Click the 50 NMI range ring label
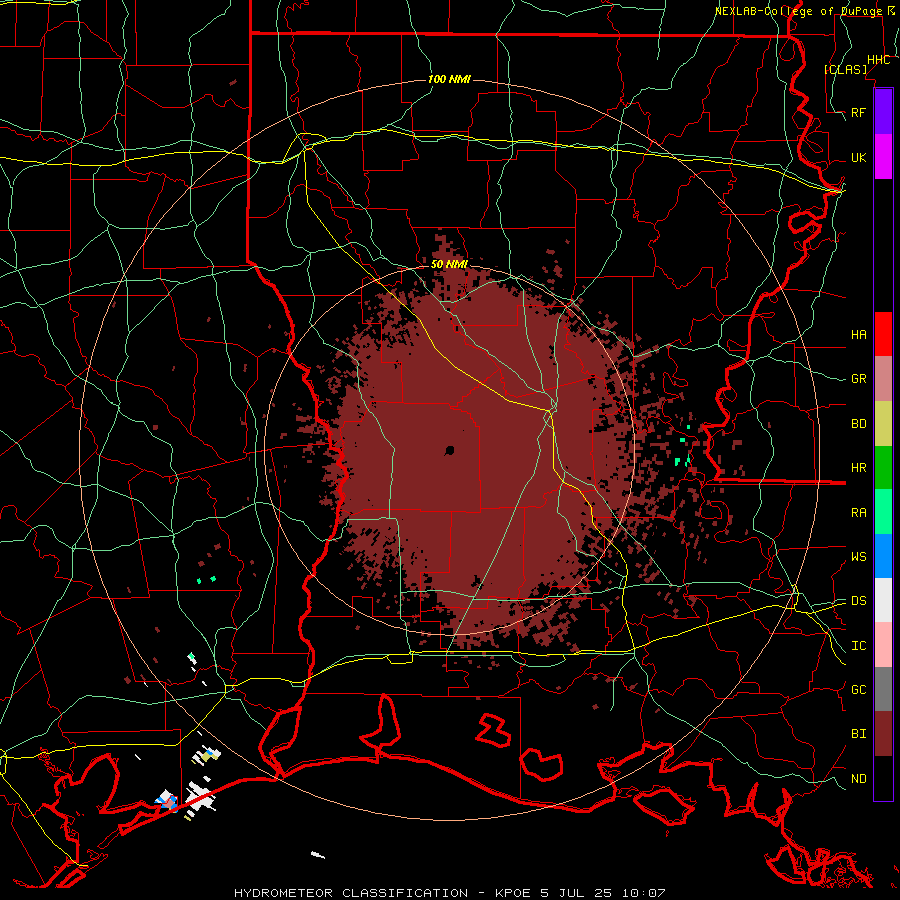 tap(449, 264)
